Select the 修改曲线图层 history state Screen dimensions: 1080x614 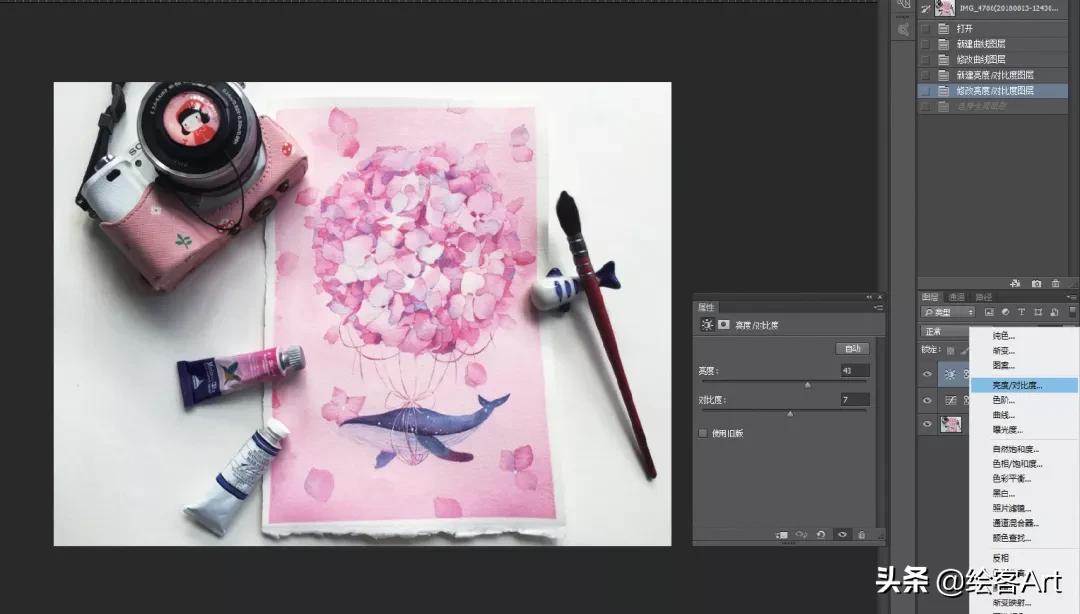click(993, 59)
